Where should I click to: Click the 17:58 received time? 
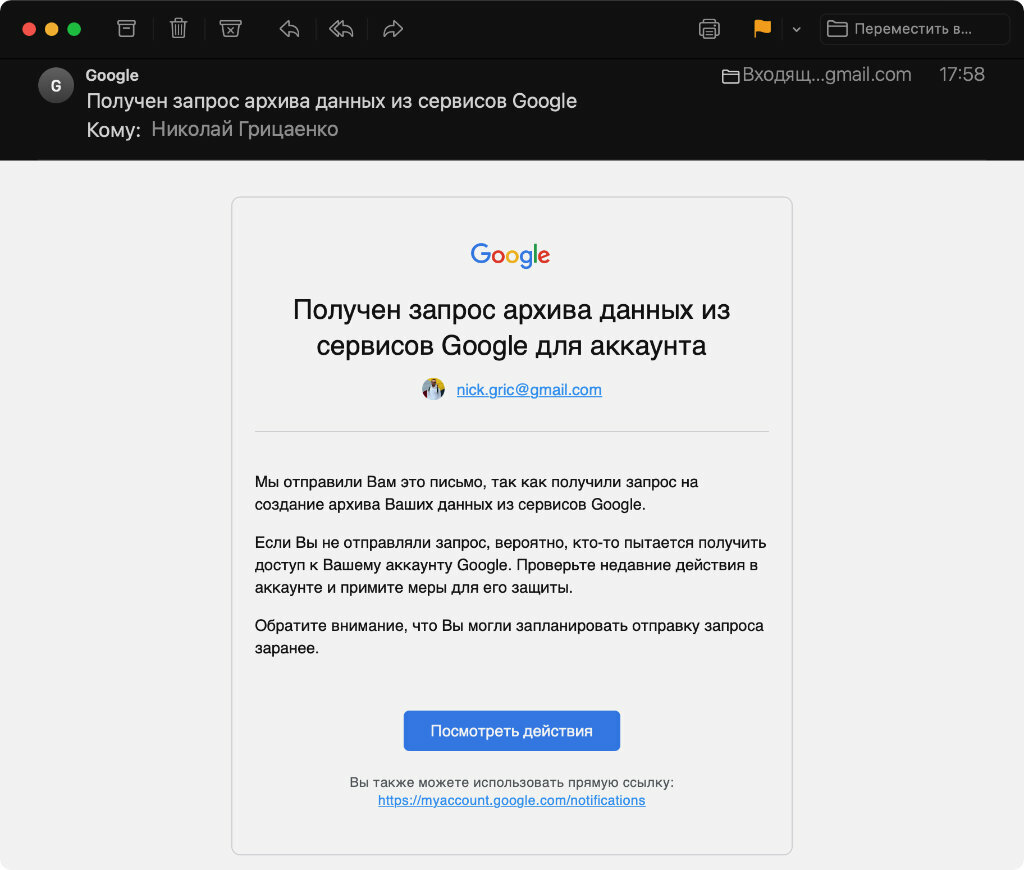[x=961, y=74]
